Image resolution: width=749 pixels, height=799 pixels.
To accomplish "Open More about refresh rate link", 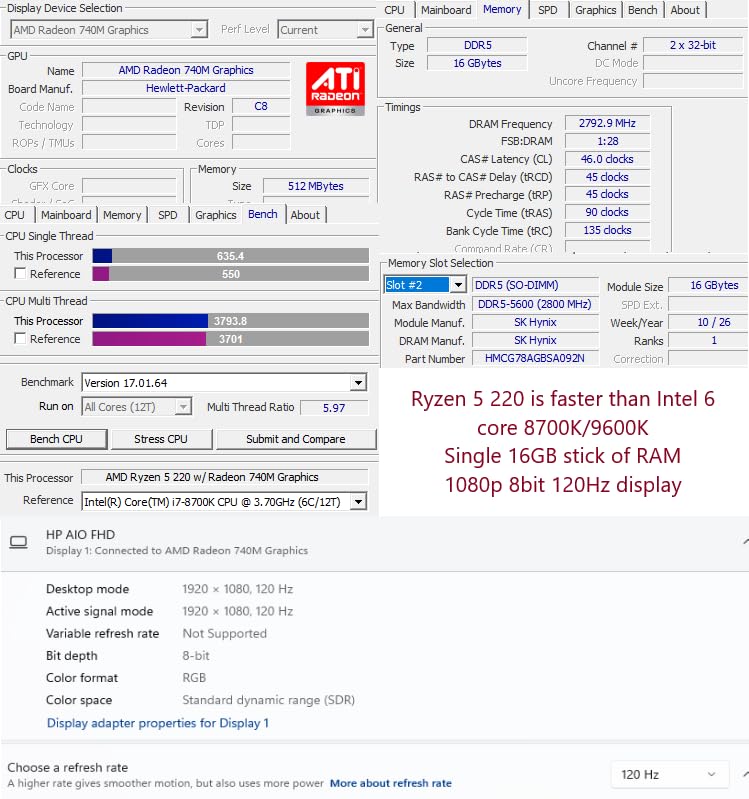I will pyautogui.click(x=391, y=783).
